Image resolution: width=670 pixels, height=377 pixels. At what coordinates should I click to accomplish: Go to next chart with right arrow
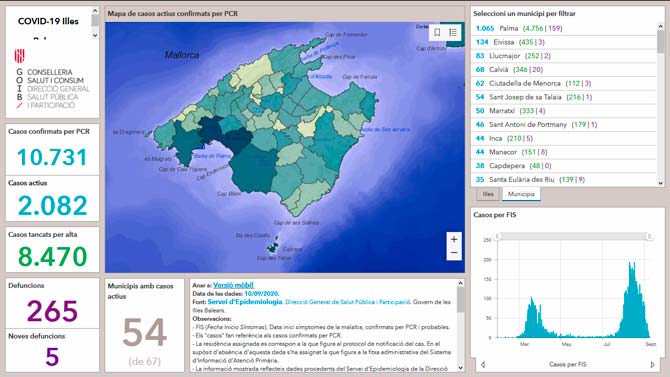click(652, 365)
